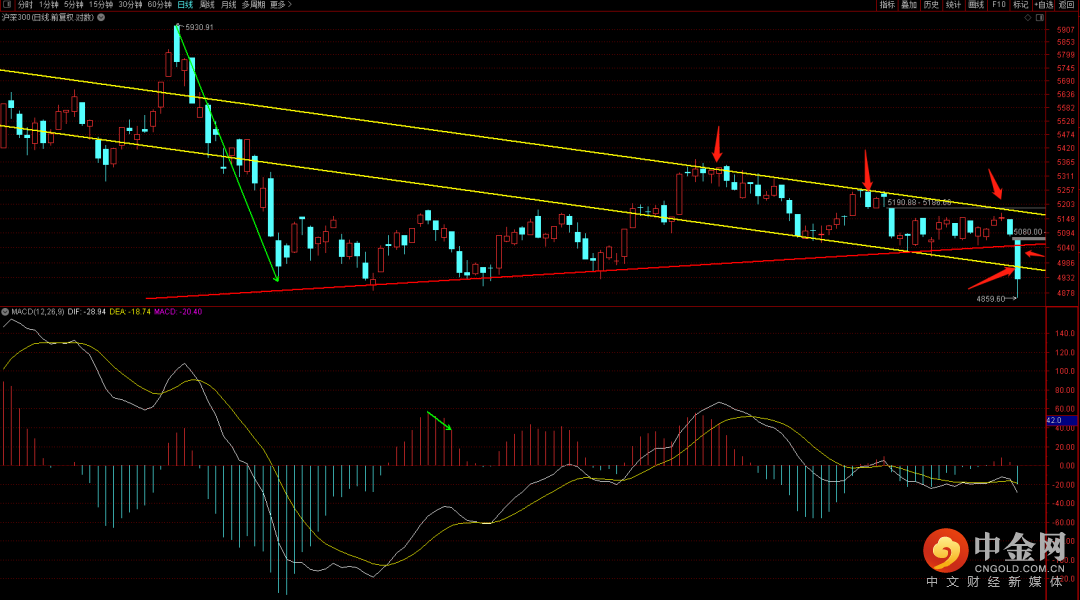Click the DEA: -18.74 value
Viewport: 1080px width, 600px height.
[x=129, y=312]
